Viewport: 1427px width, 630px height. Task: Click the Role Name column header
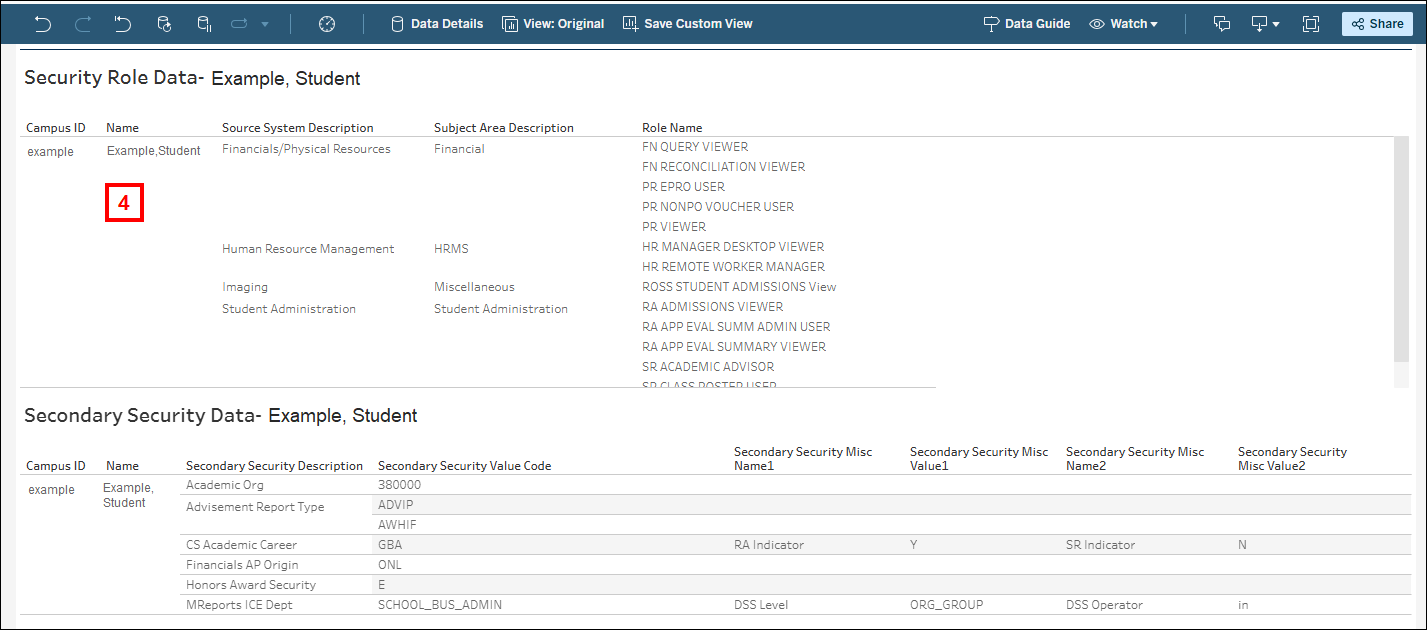coord(672,128)
